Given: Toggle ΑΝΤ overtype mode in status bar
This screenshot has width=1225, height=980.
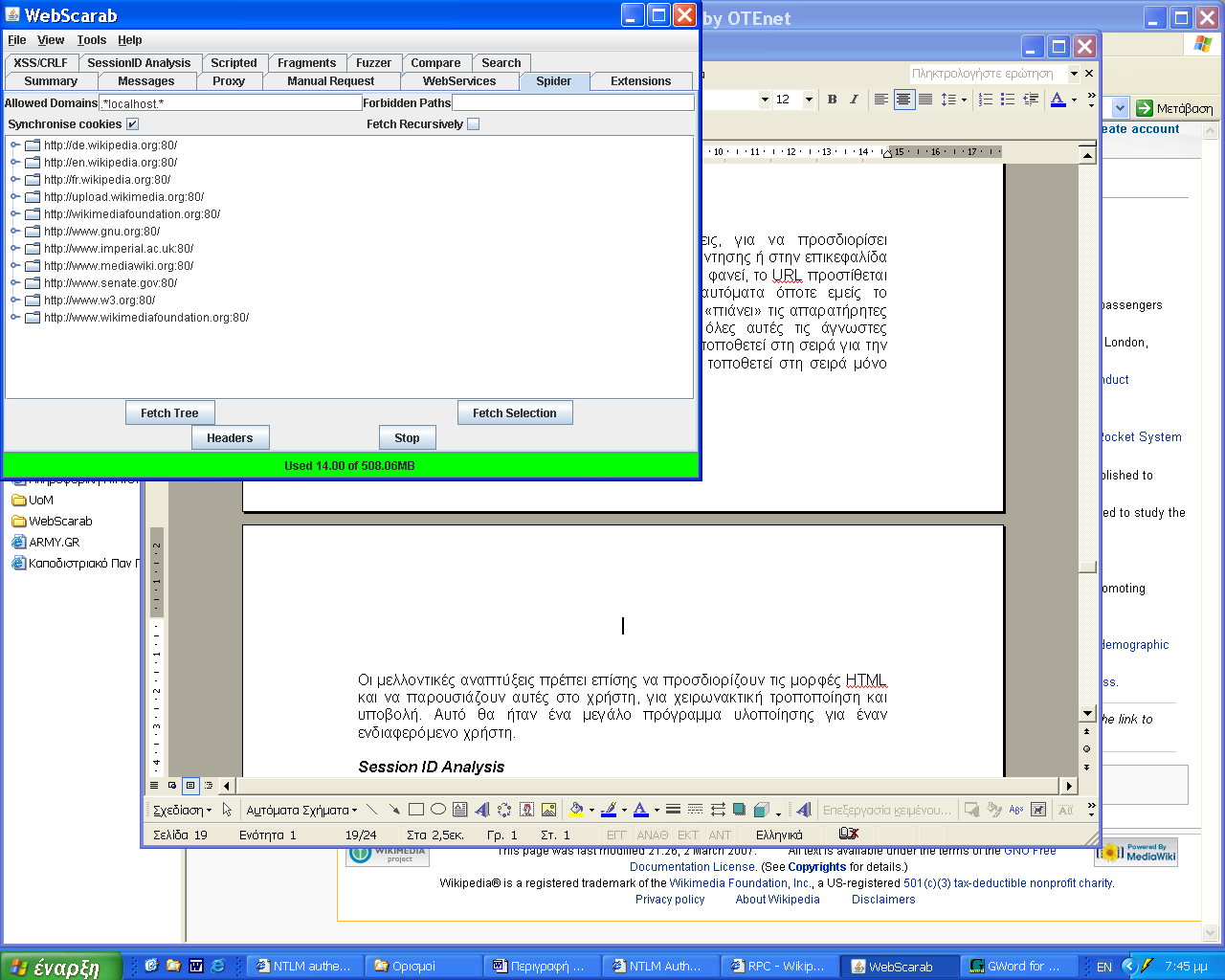Looking at the screenshot, I should pyautogui.click(x=720, y=835).
